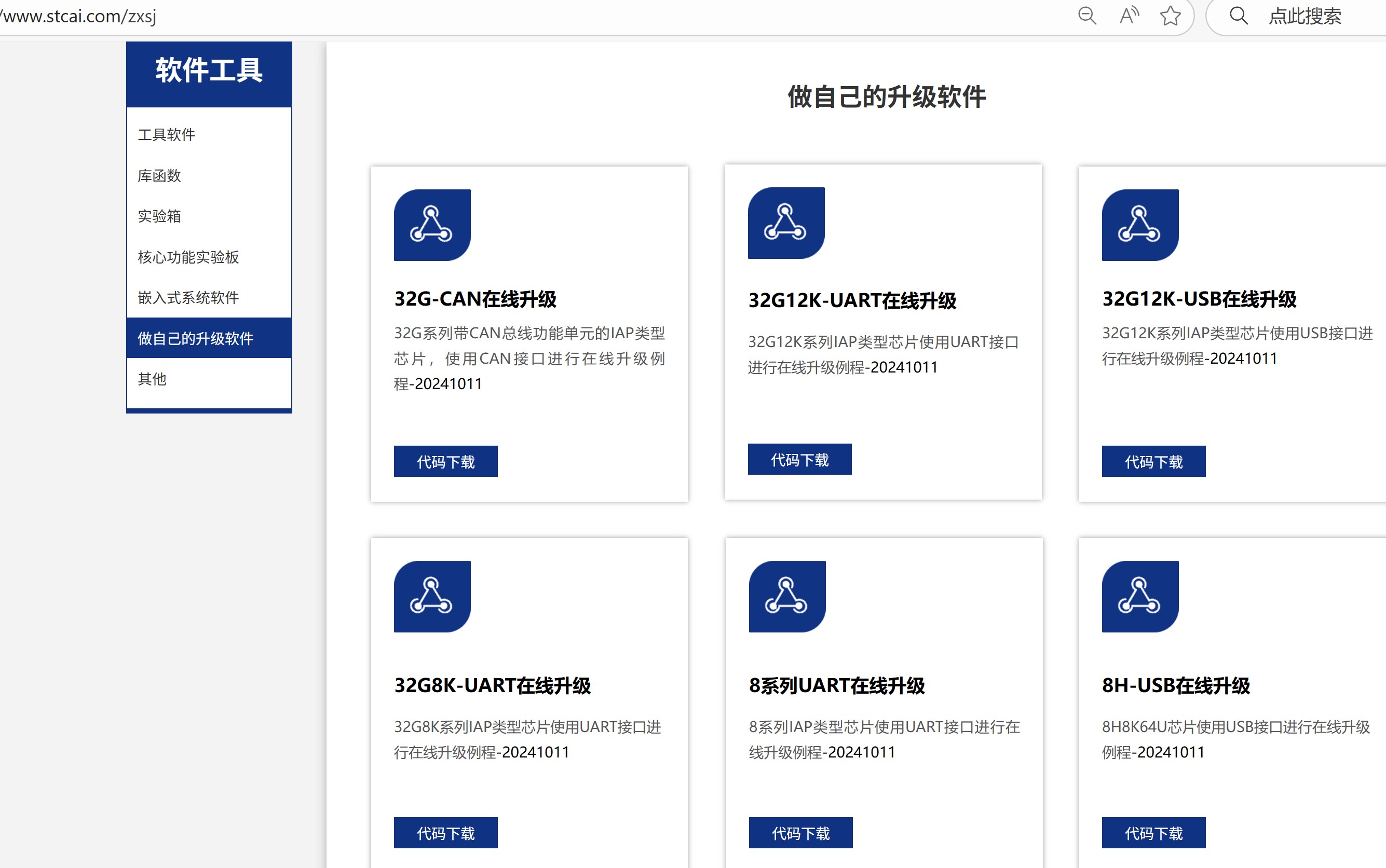Click the browser address bar URL
The width and height of the screenshot is (1386, 868).
click(78, 16)
